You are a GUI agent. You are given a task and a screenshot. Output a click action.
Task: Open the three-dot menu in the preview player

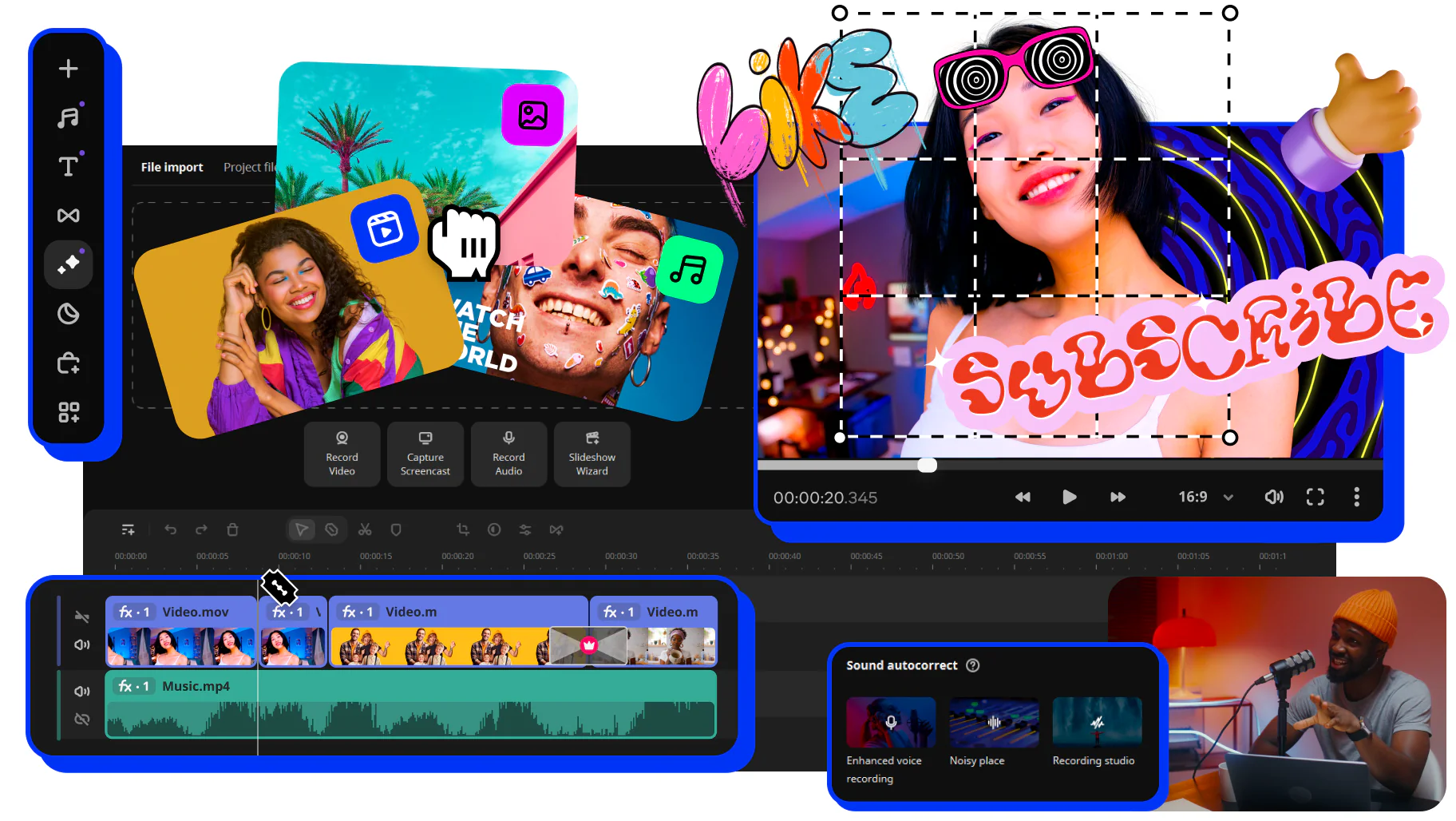1356,497
